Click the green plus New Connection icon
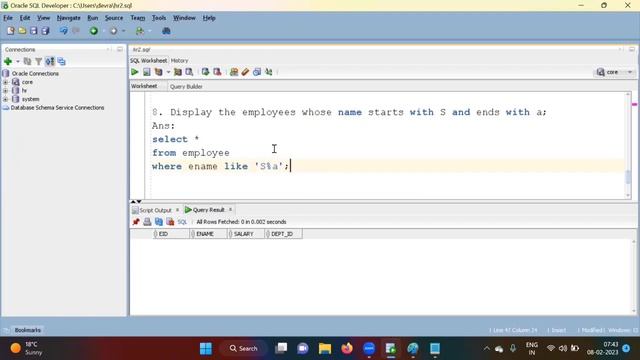The image size is (640, 360). 8,61
